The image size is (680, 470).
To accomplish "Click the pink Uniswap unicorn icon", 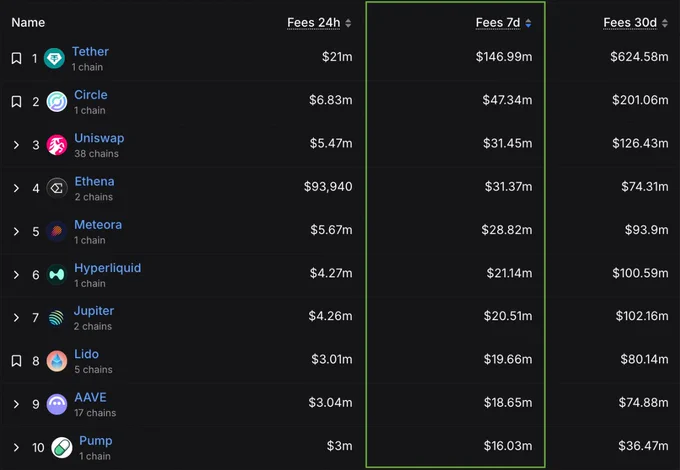I will coord(57,145).
